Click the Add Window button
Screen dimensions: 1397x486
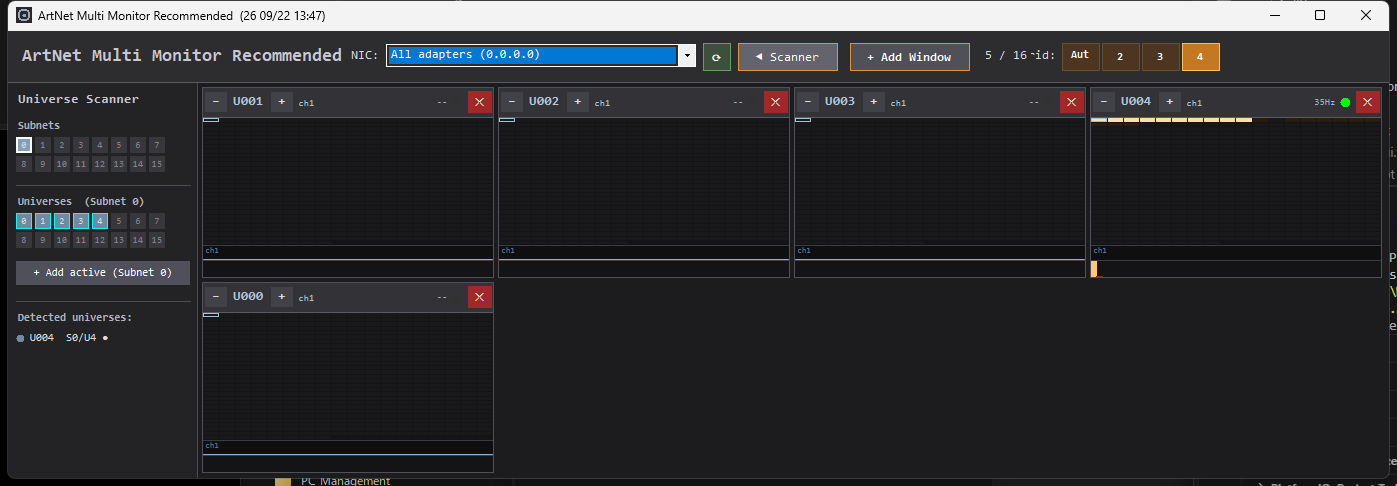tap(909, 57)
